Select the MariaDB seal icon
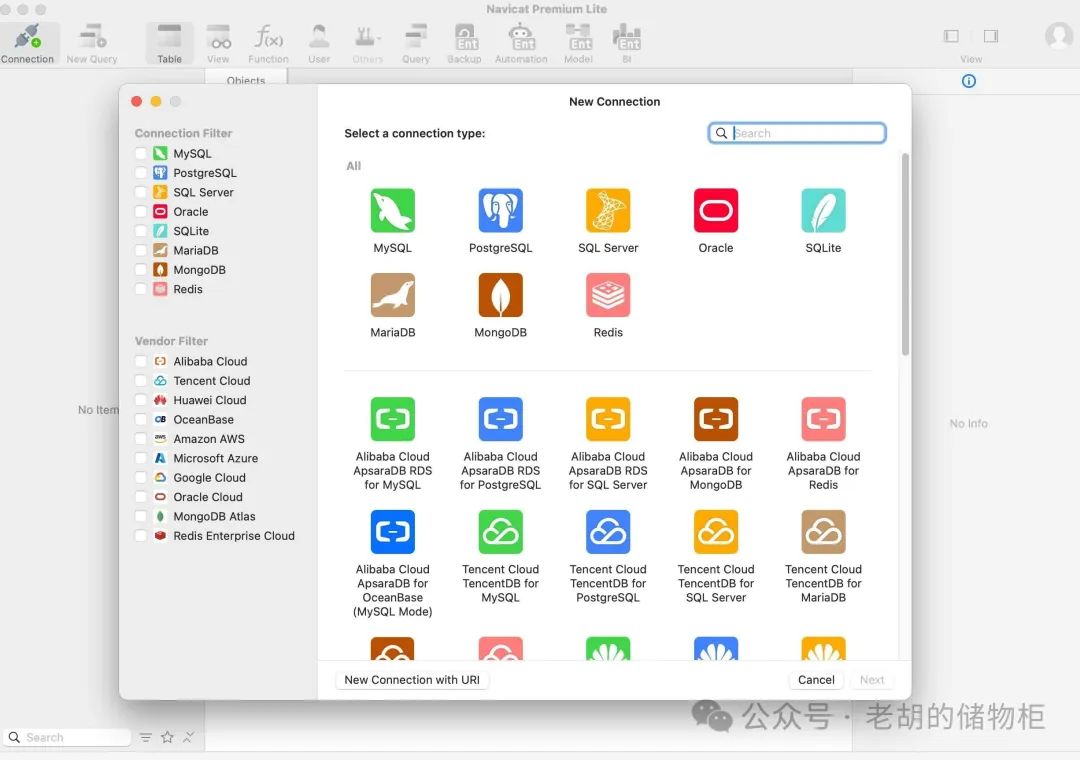Viewport: 1080px width, 760px height. pos(393,295)
